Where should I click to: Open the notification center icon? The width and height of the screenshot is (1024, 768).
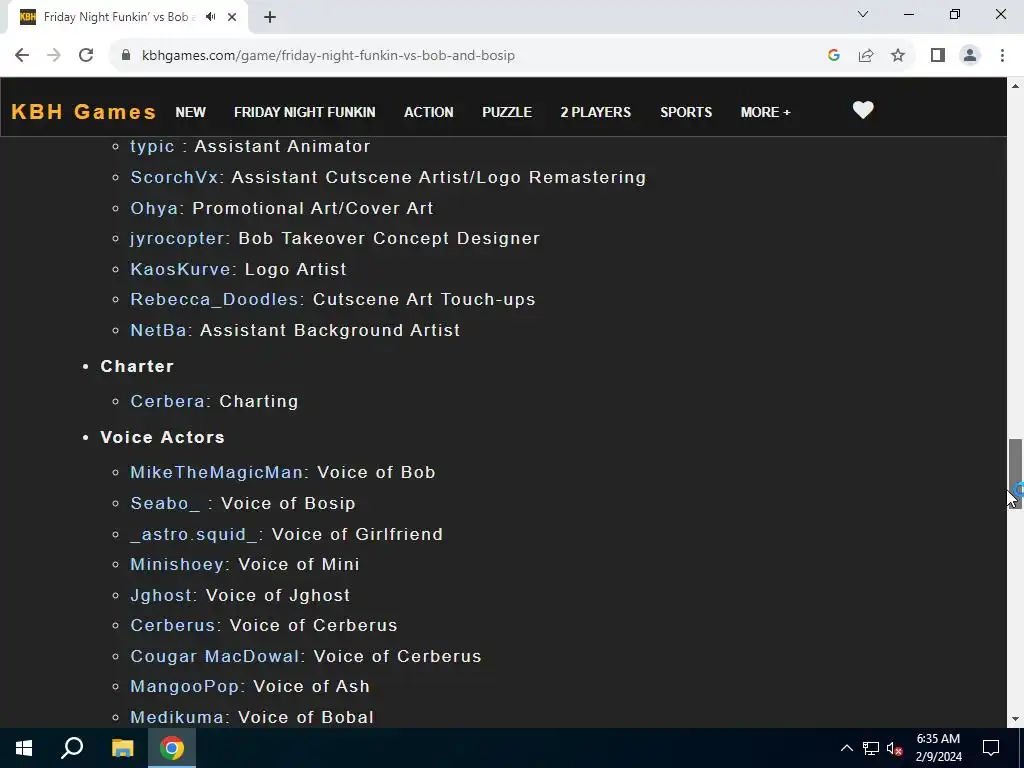[991, 748]
